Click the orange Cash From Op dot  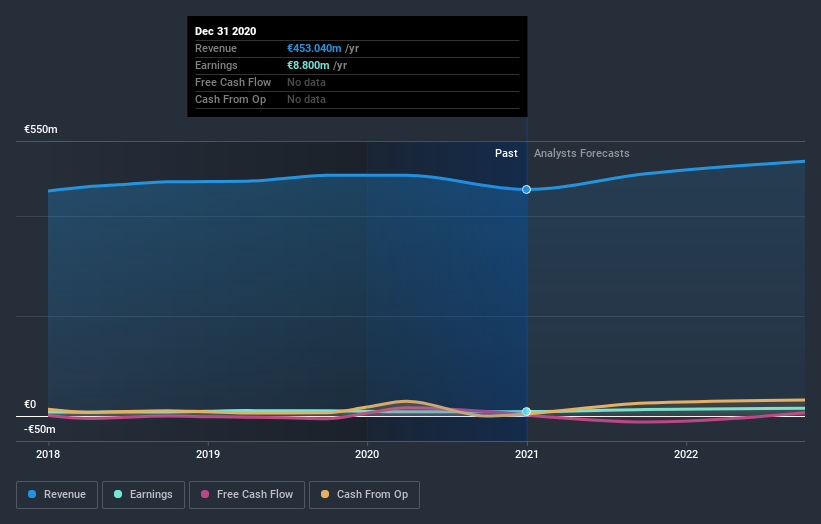325,494
